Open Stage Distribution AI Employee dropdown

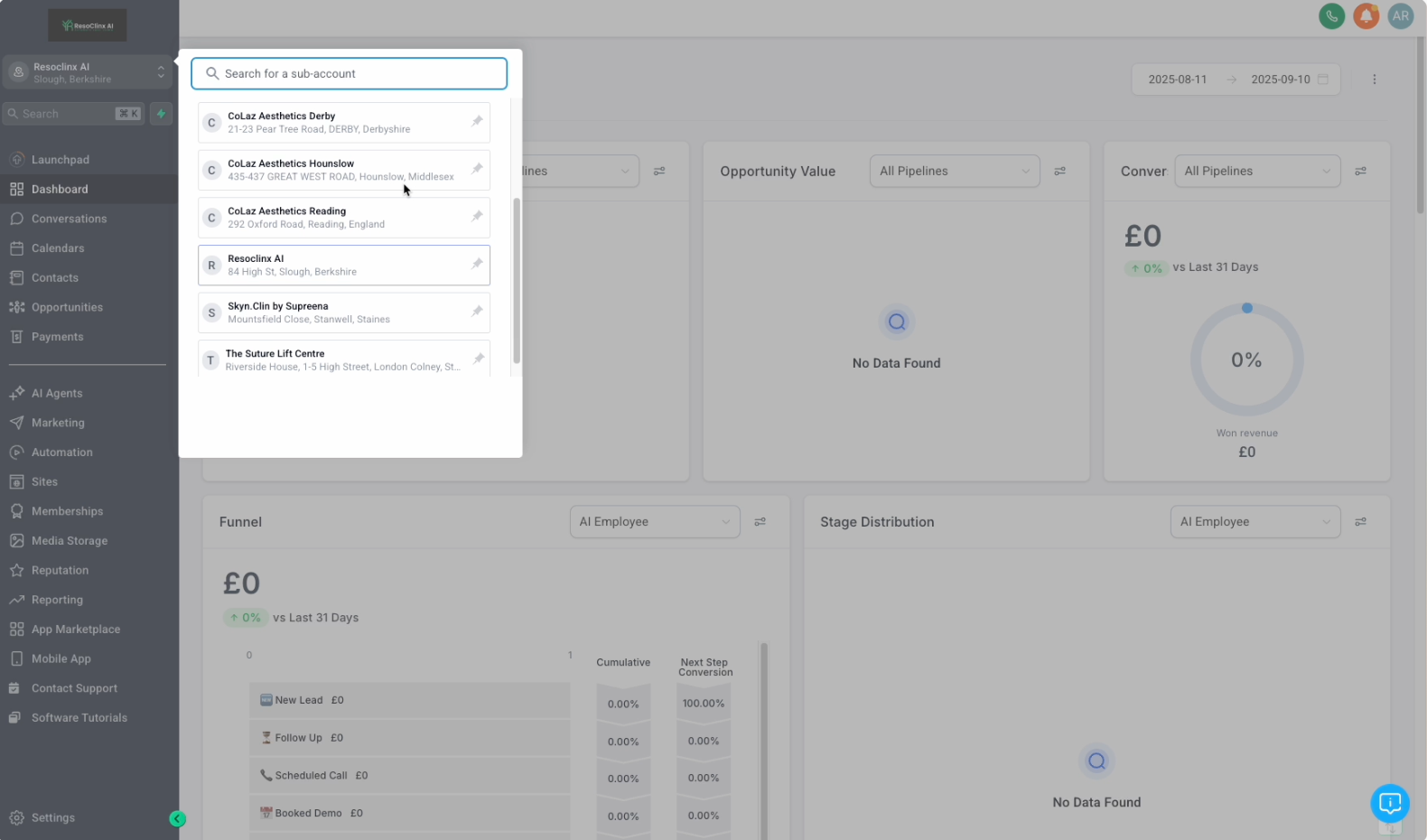pyautogui.click(x=1255, y=522)
